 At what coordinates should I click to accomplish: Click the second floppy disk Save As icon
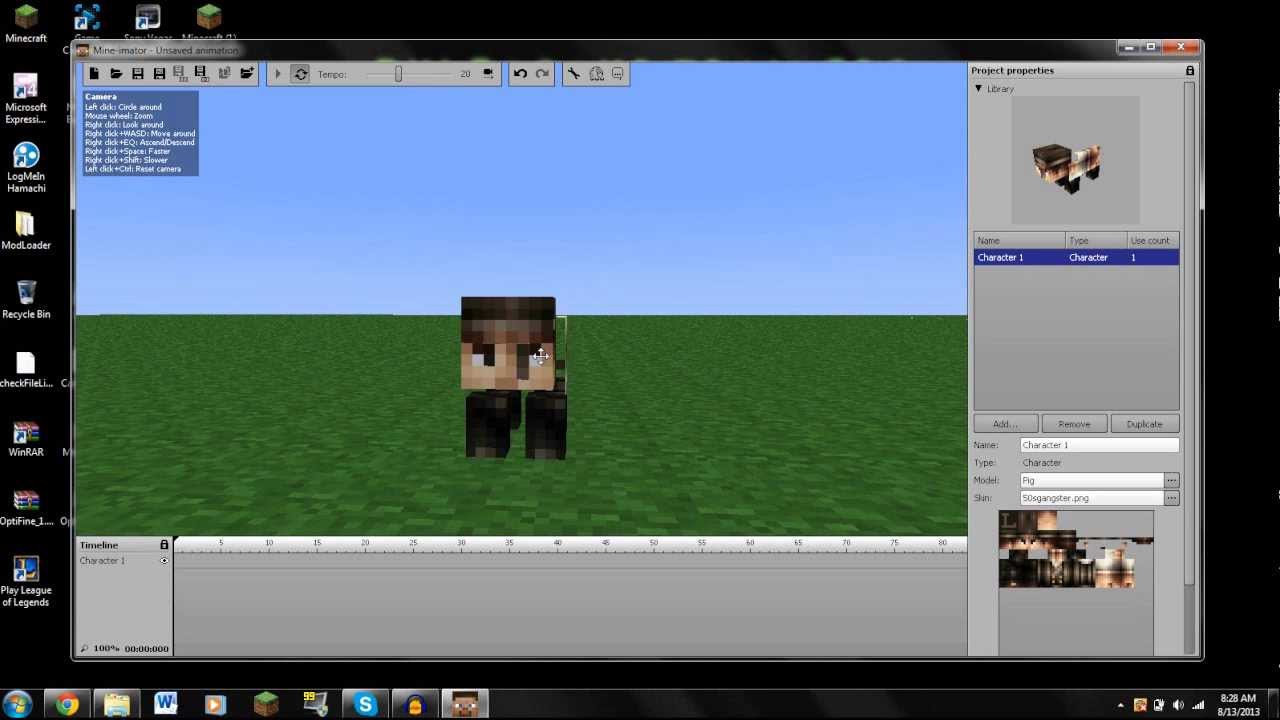[x=159, y=74]
